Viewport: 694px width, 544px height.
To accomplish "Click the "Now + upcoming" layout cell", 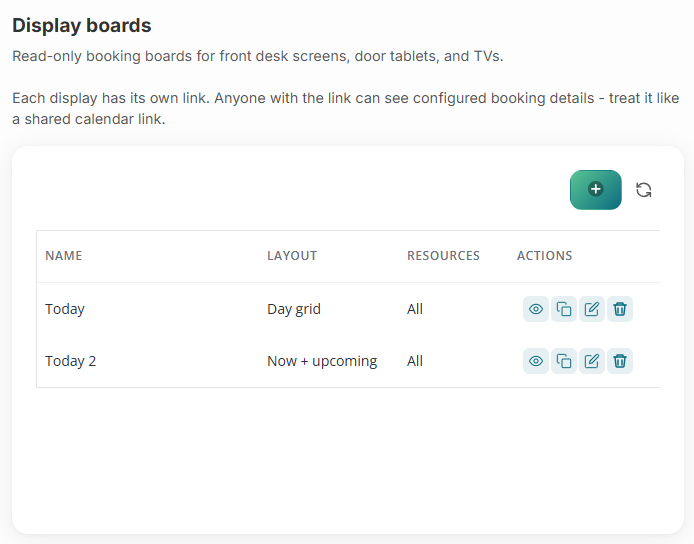I will tap(322, 361).
